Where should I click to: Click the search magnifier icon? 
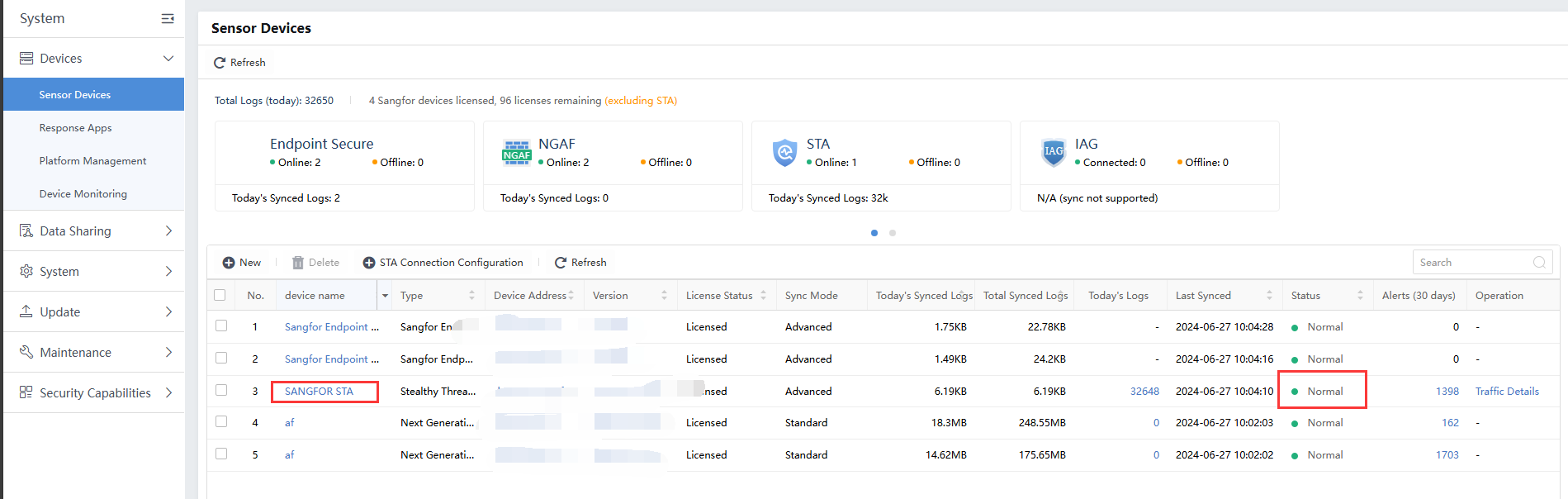pos(1539,263)
